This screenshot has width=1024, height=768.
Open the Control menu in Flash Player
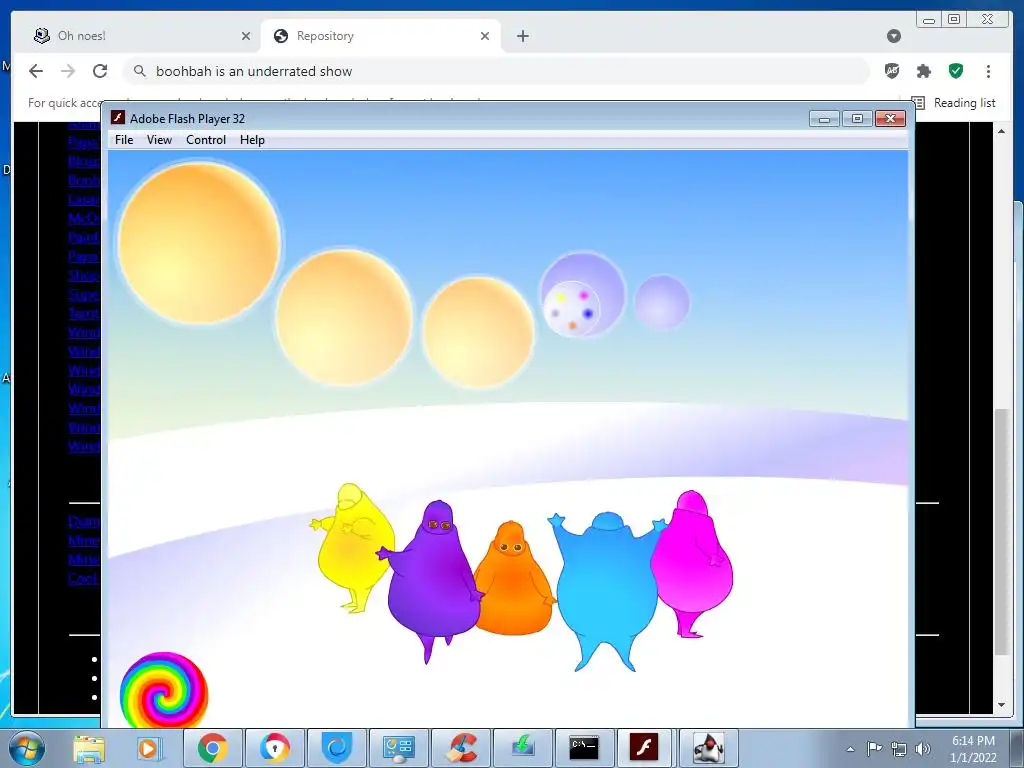pos(206,140)
